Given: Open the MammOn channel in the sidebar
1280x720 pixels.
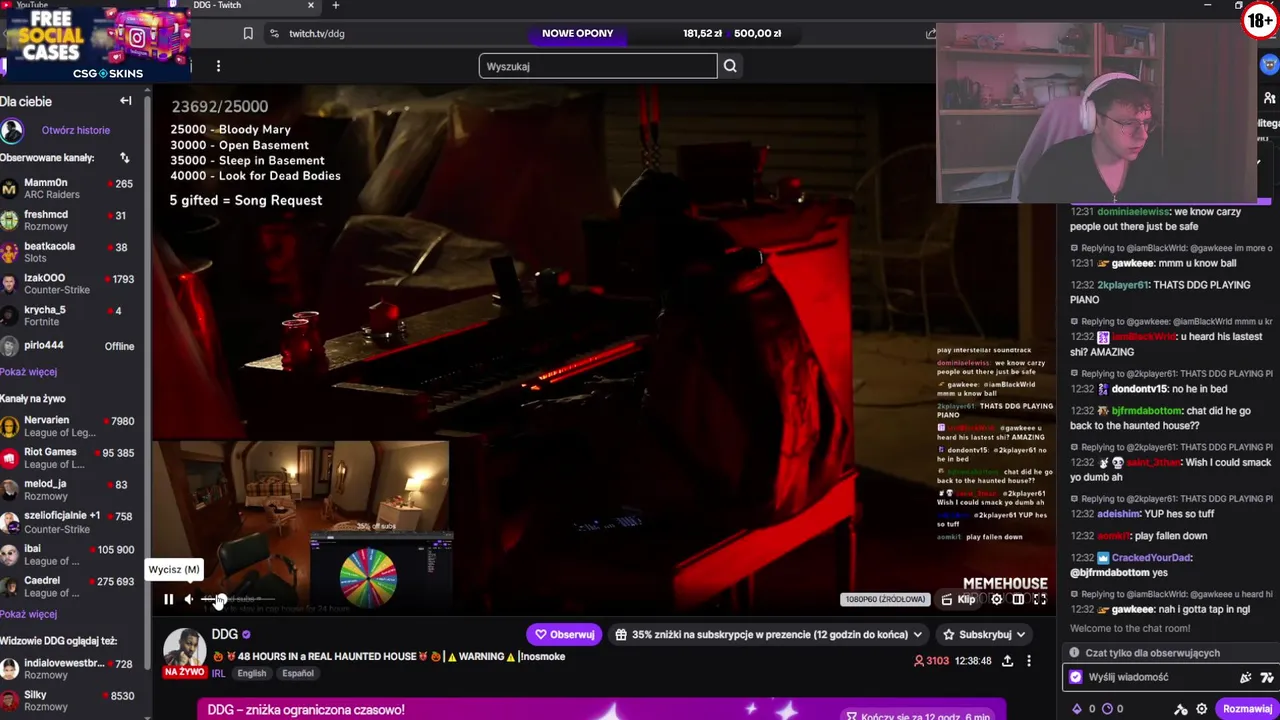Looking at the screenshot, I should click(x=70, y=189).
